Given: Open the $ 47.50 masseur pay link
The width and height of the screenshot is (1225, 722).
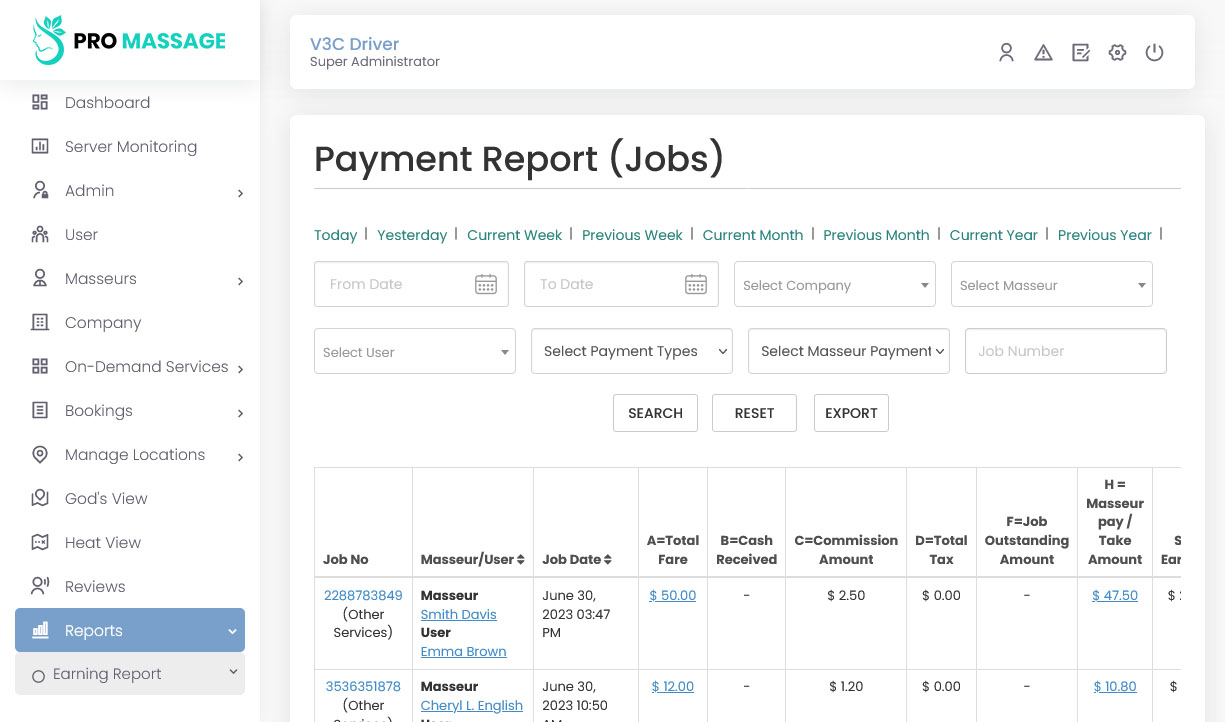Looking at the screenshot, I should coord(1115,595).
